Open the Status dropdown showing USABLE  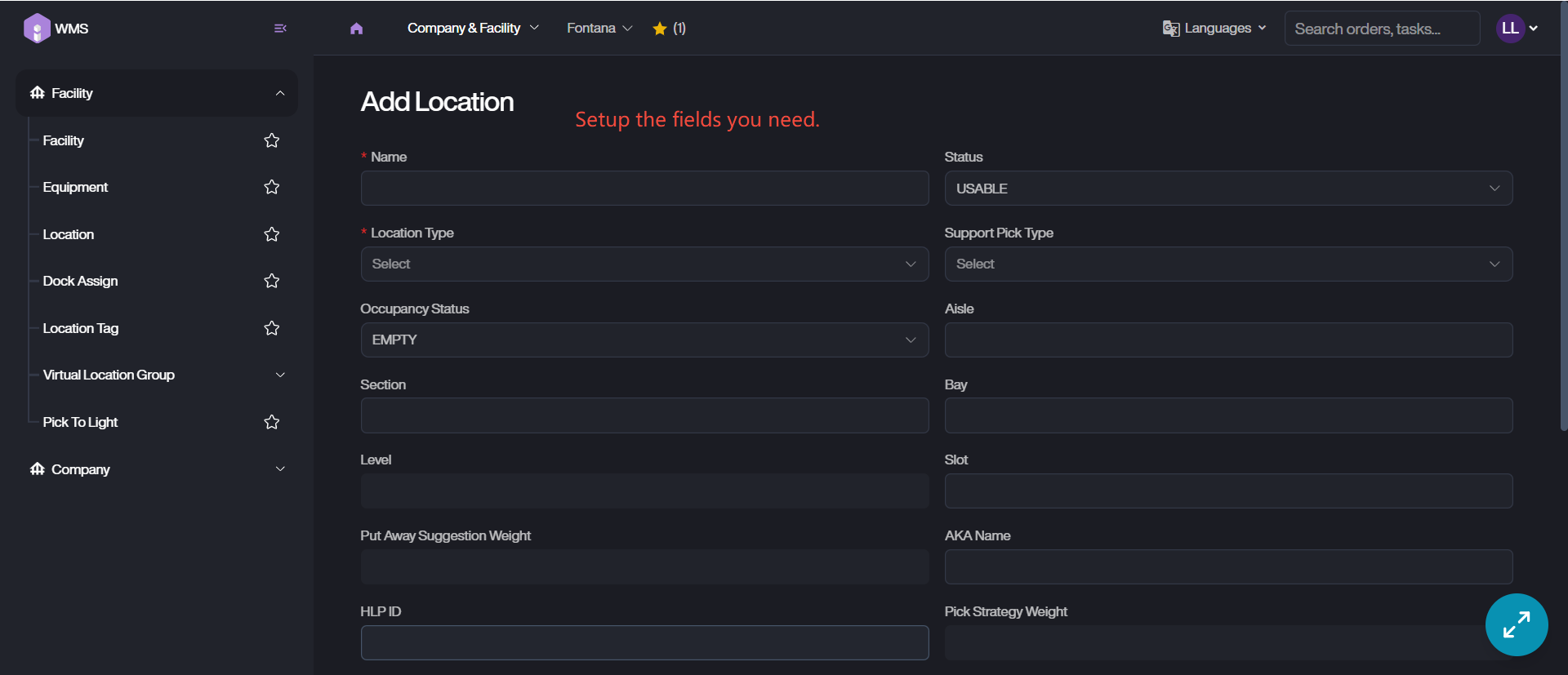(x=1227, y=189)
